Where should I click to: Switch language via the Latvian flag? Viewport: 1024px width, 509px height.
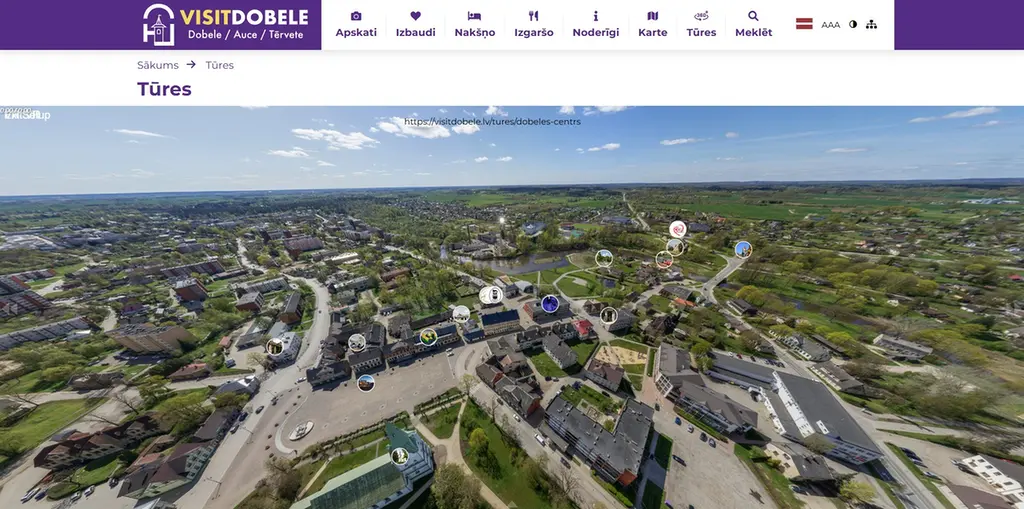pos(804,24)
